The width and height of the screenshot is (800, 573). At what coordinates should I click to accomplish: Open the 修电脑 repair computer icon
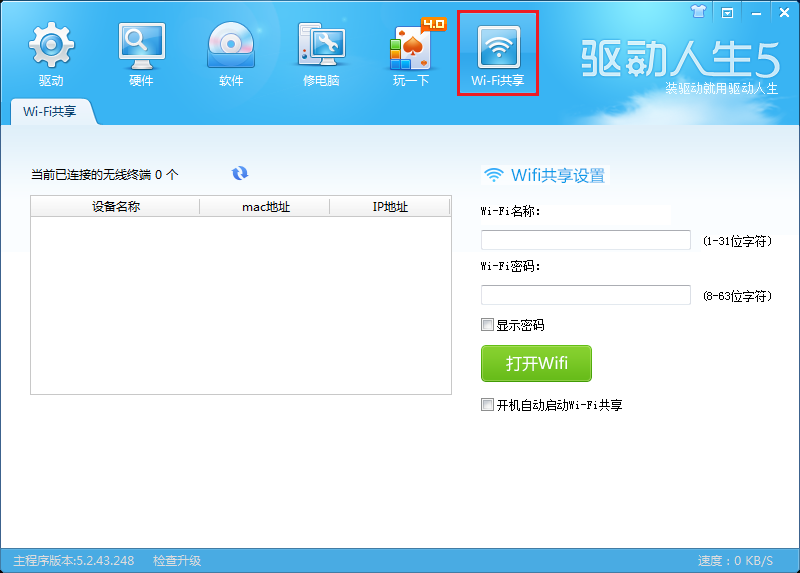(321, 54)
